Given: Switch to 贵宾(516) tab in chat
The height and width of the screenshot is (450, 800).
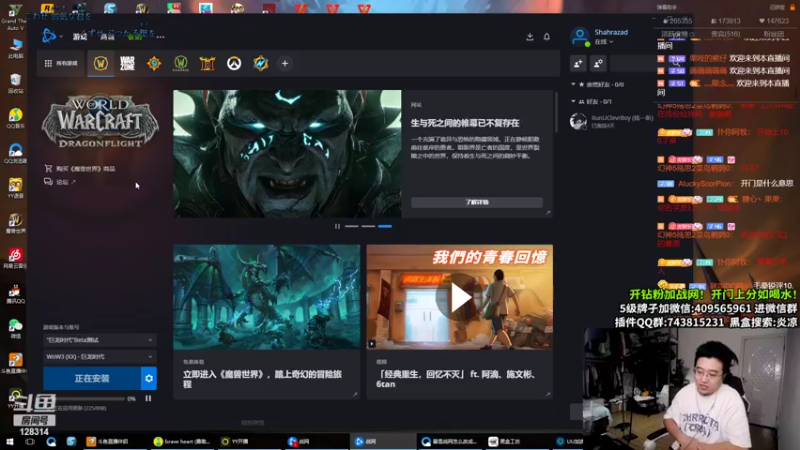Looking at the screenshot, I should [725, 34].
